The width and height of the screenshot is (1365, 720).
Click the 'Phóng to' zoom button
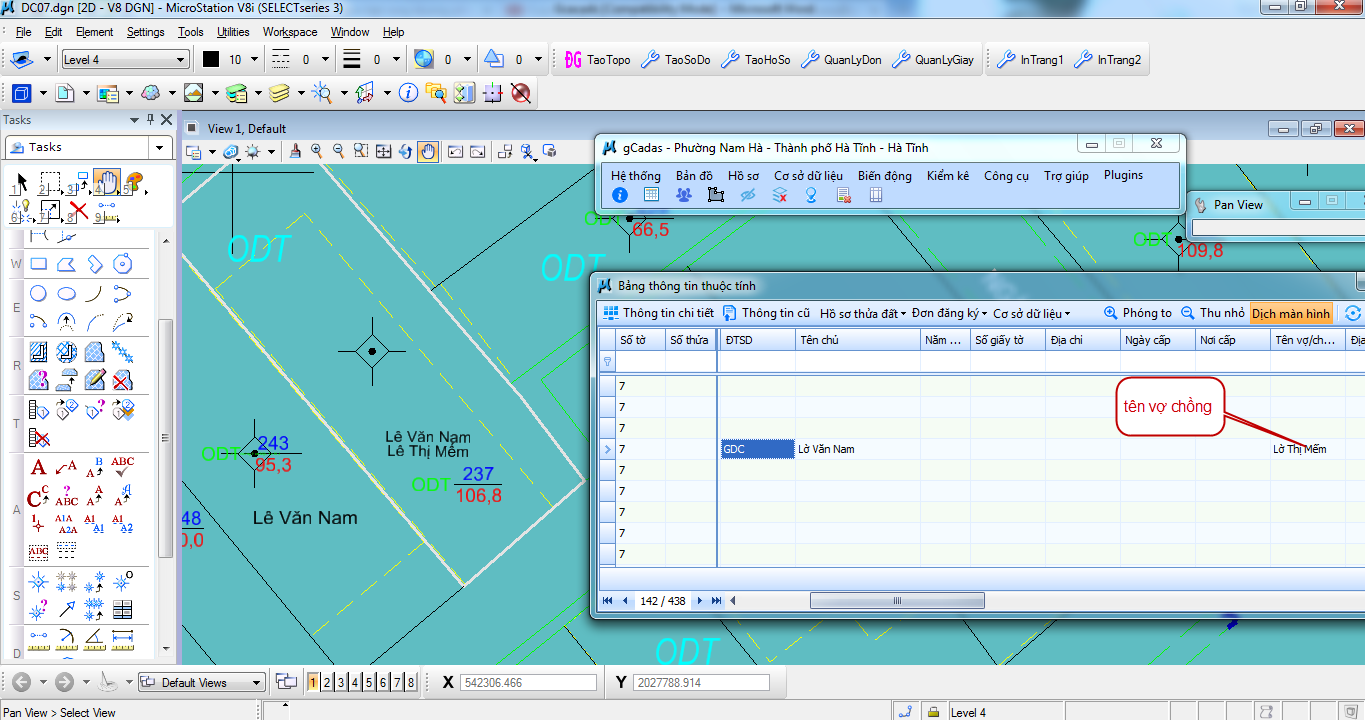click(1138, 313)
